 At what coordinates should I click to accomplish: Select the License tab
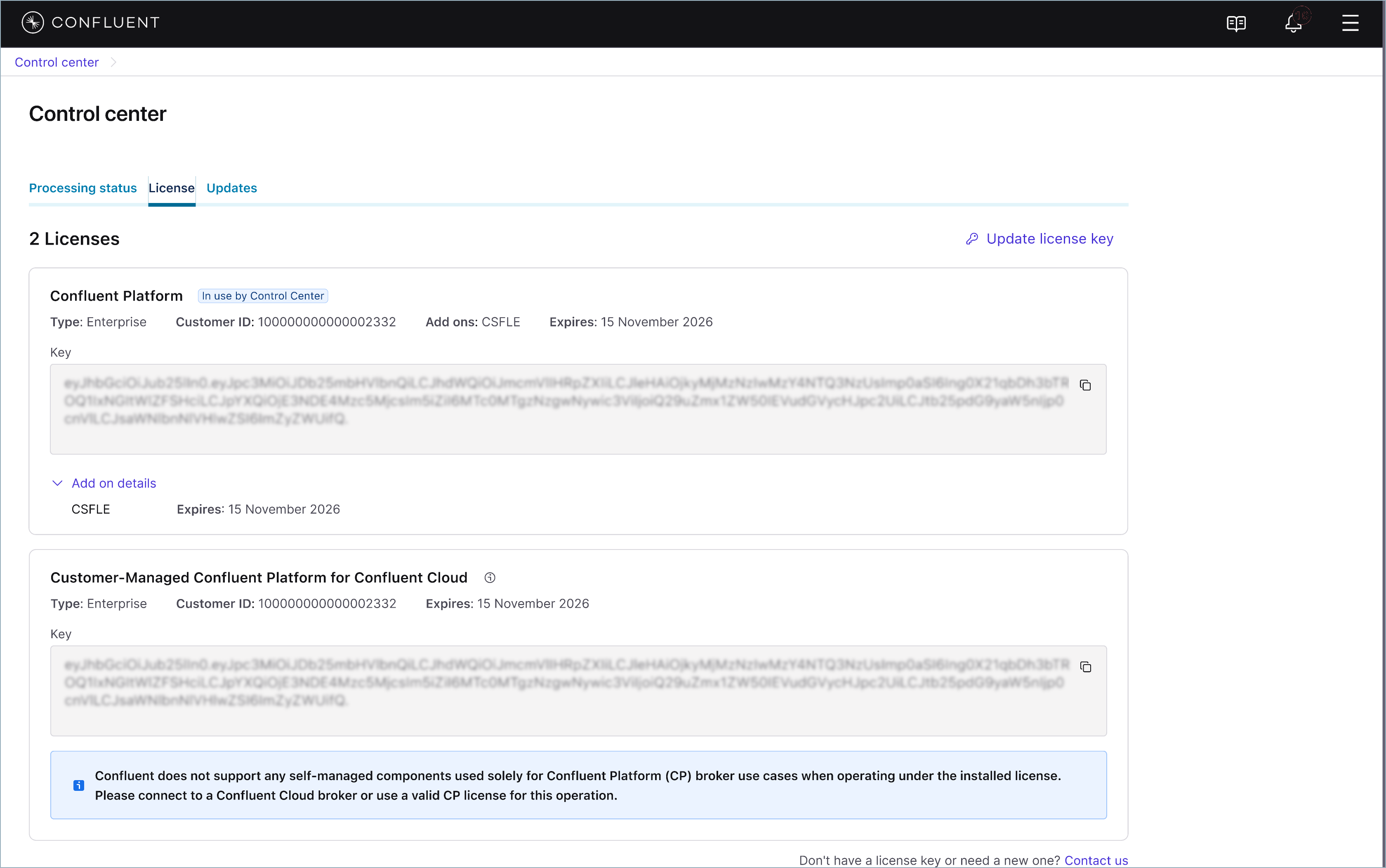pos(171,188)
